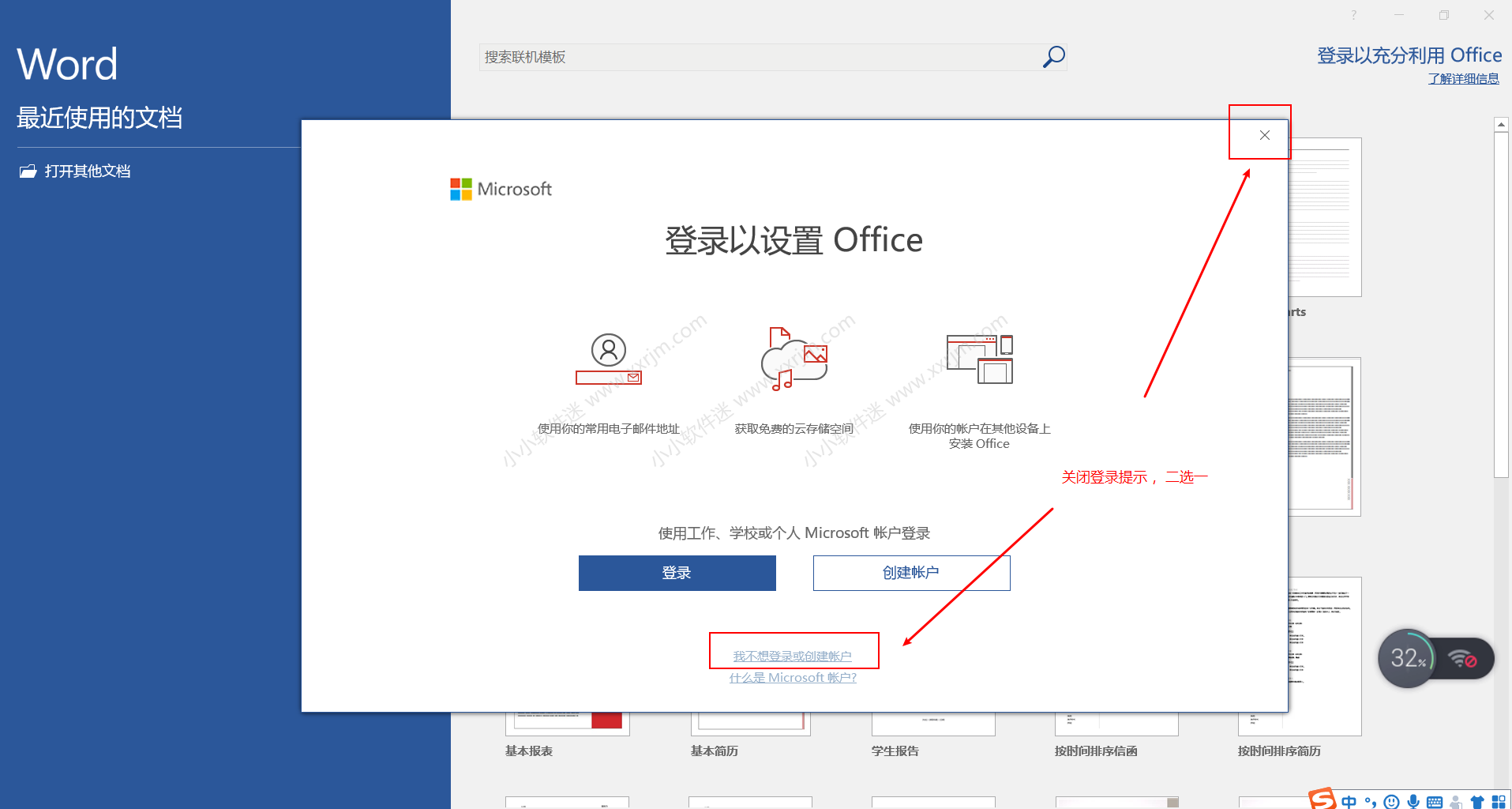The image size is (1512, 809).
Task: Select the 基本简历 template label
Action: (x=715, y=751)
